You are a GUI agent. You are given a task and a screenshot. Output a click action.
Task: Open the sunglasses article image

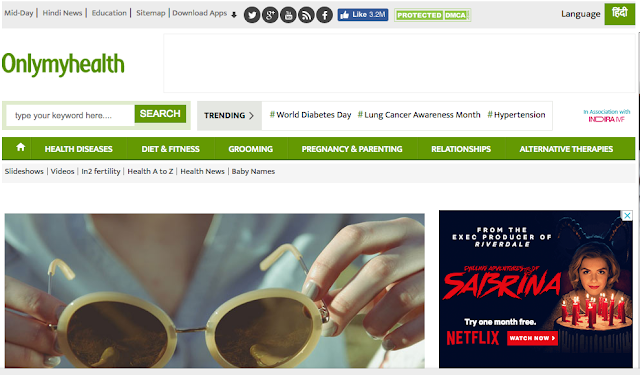(x=215, y=291)
